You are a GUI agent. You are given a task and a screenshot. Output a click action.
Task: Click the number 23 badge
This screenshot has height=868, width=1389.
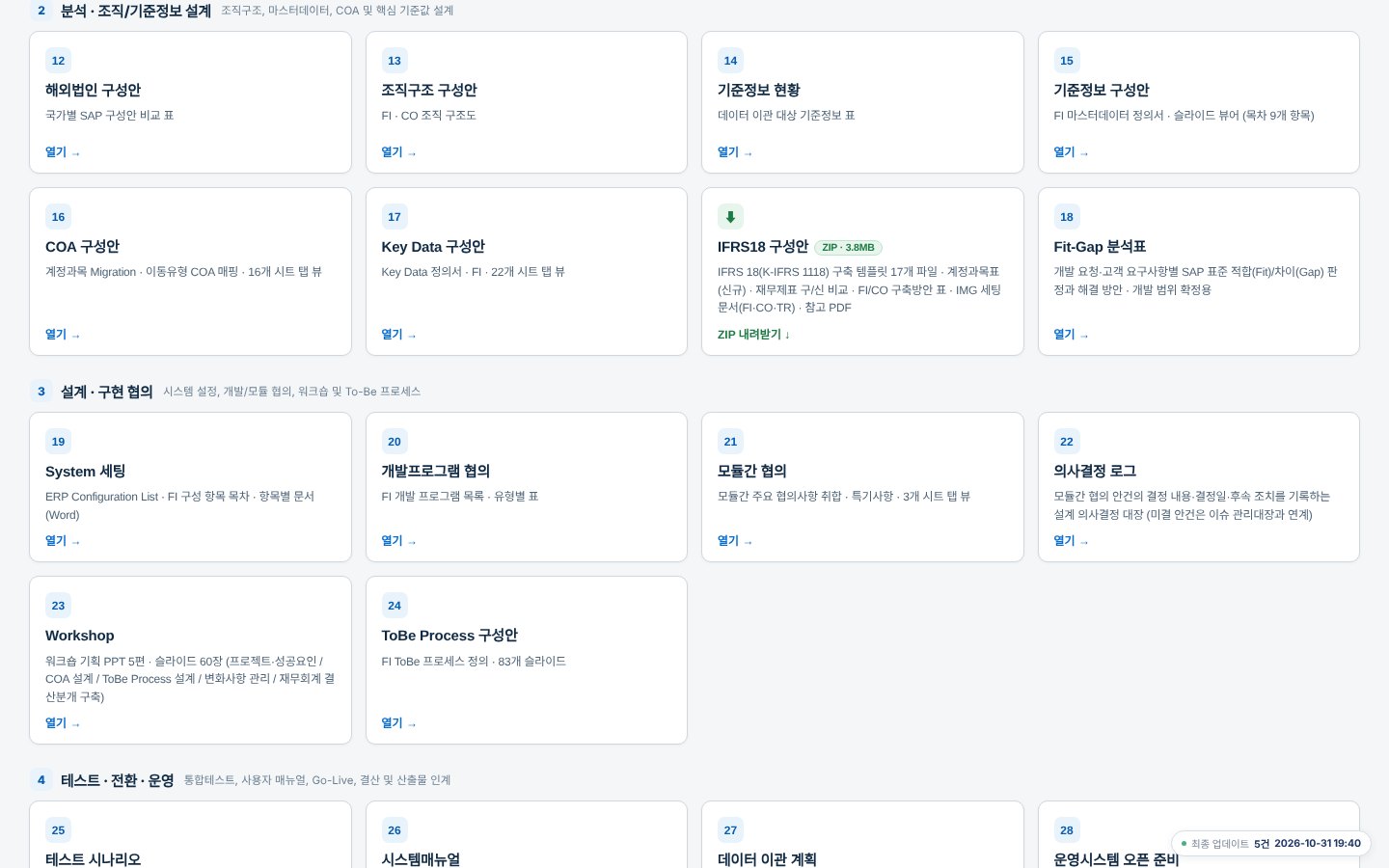tap(58, 606)
